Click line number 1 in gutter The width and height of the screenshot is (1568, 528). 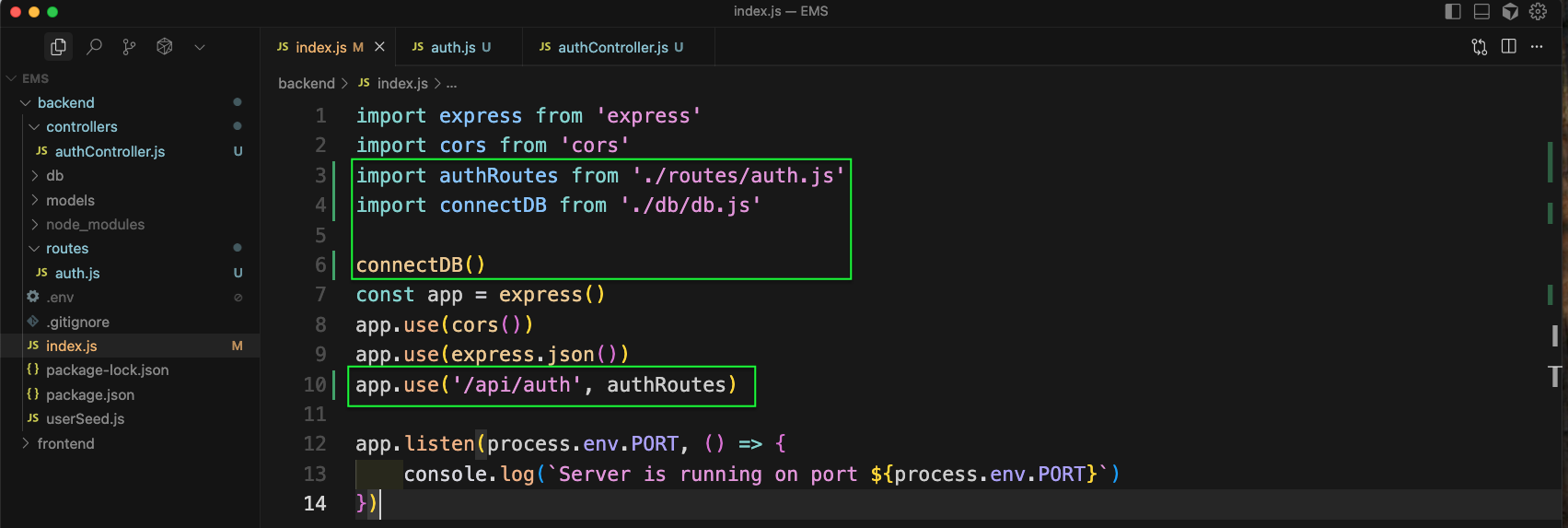(x=320, y=116)
